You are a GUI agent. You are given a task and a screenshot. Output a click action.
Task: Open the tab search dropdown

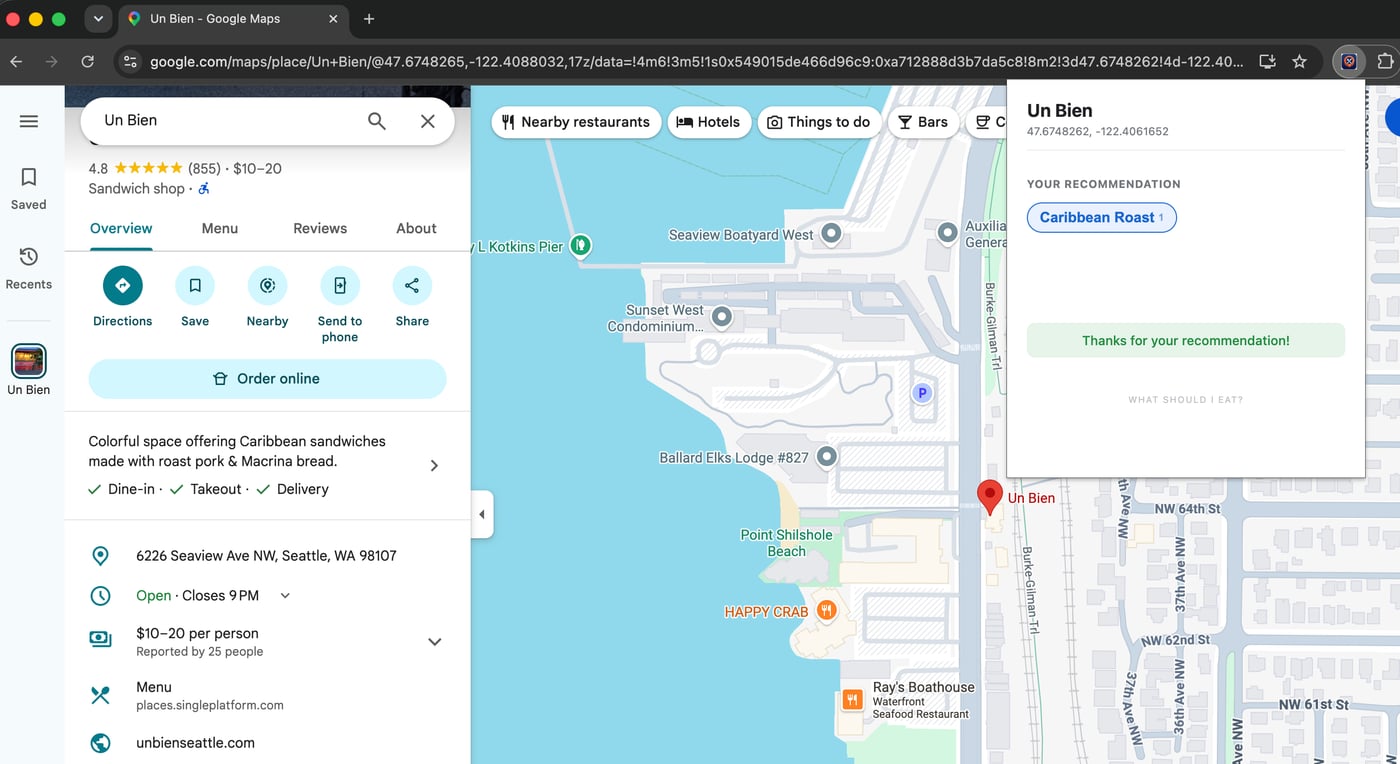coord(97,19)
